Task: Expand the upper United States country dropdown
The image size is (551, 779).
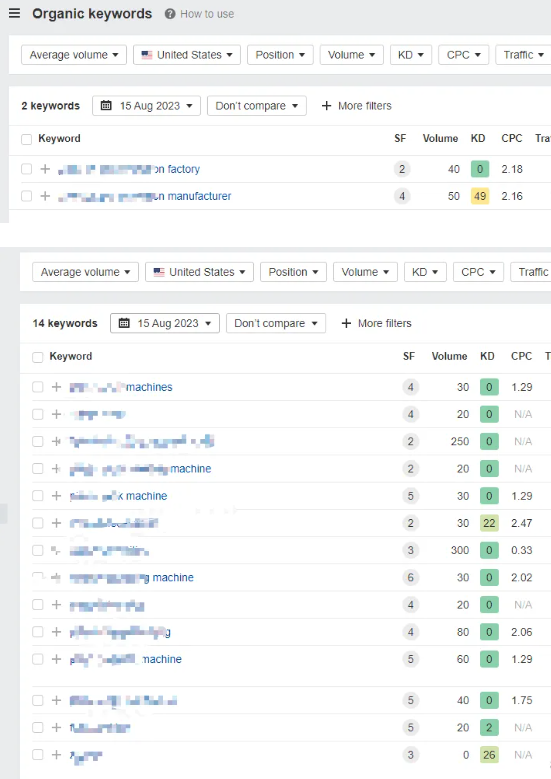Action: (187, 55)
